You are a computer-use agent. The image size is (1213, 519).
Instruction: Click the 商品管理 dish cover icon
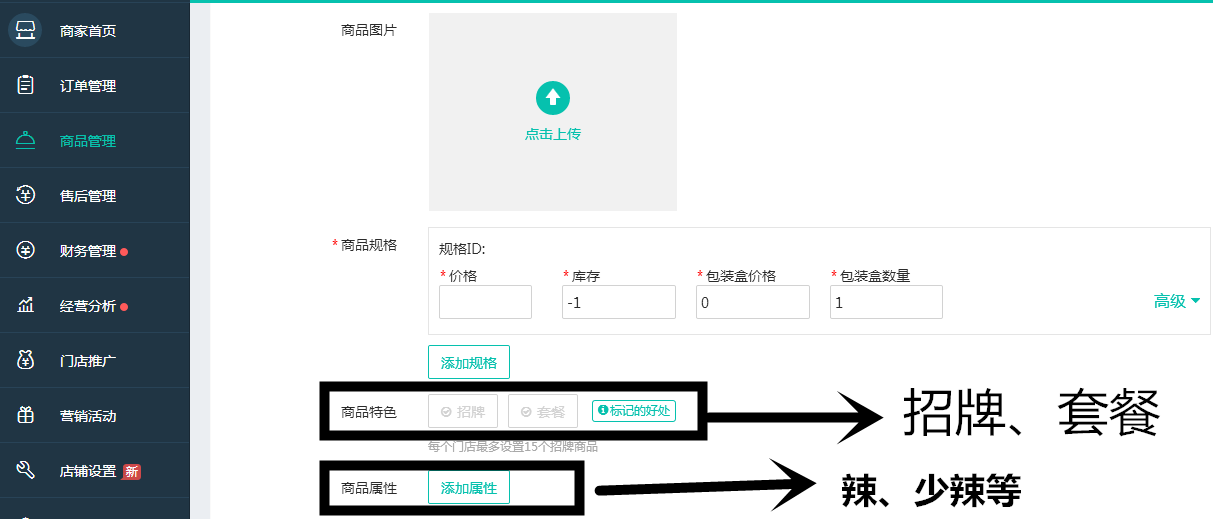(26, 140)
